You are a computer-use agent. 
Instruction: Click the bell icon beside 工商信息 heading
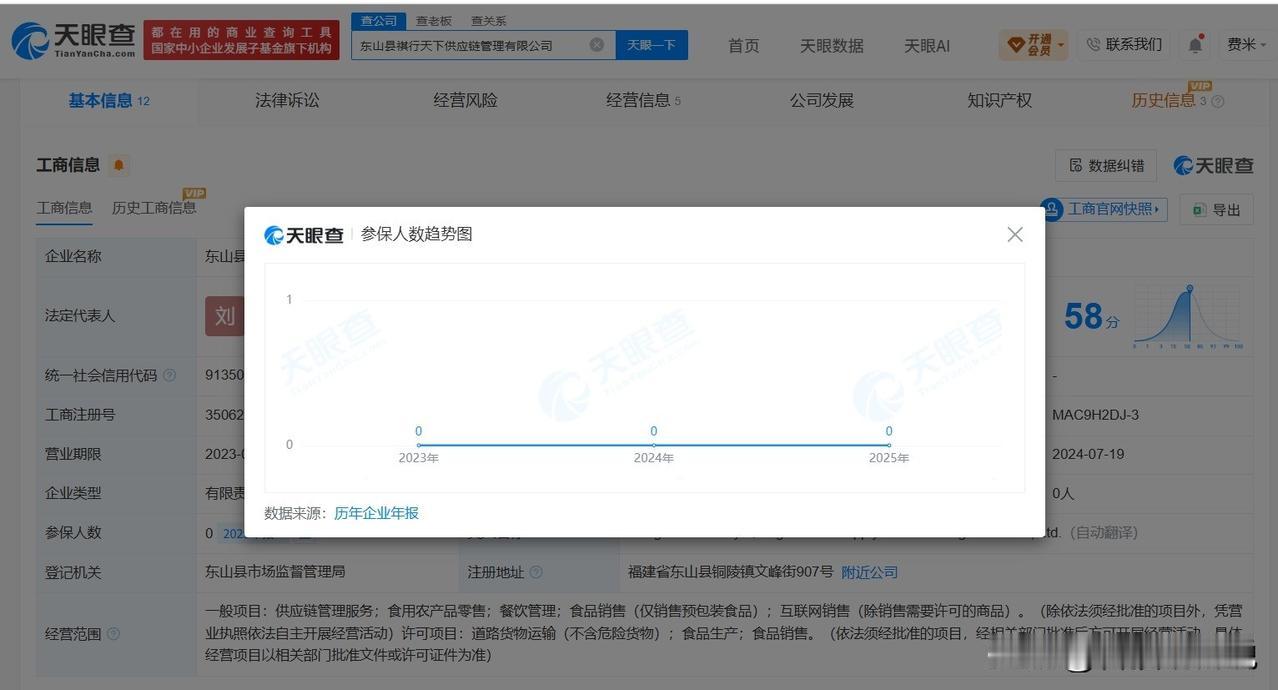coord(119,165)
